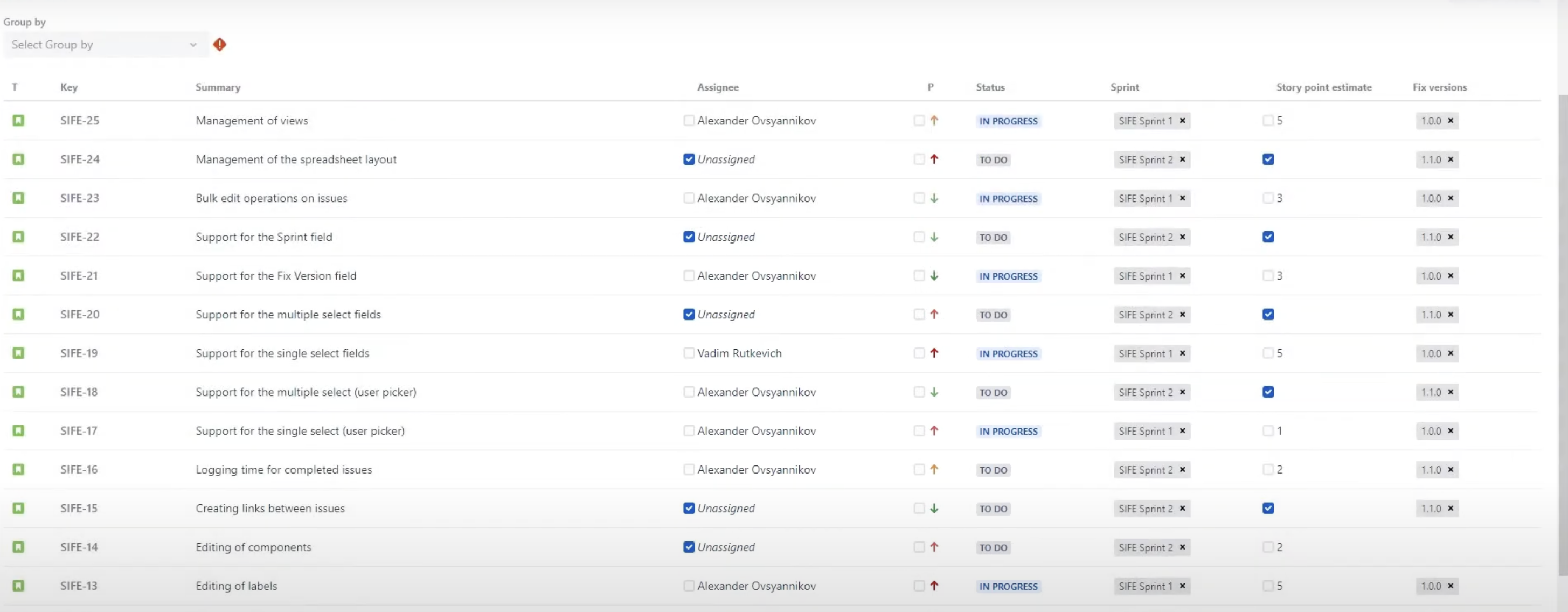The height and width of the screenshot is (612, 1568).
Task: Click the green story icon for SIFE-14
Action: [17, 547]
